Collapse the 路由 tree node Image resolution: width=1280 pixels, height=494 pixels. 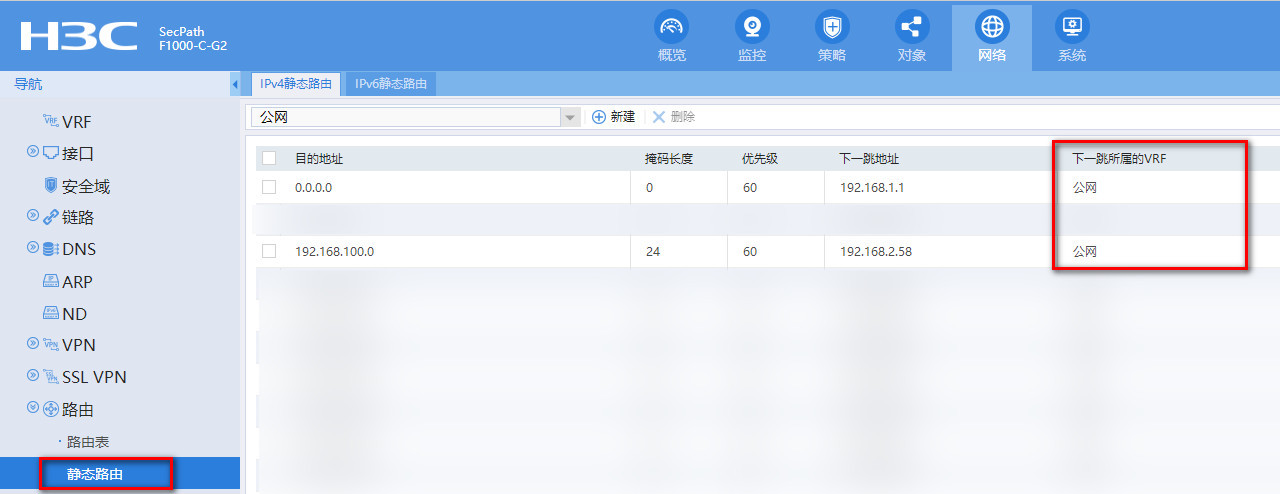click(x=33, y=409)
